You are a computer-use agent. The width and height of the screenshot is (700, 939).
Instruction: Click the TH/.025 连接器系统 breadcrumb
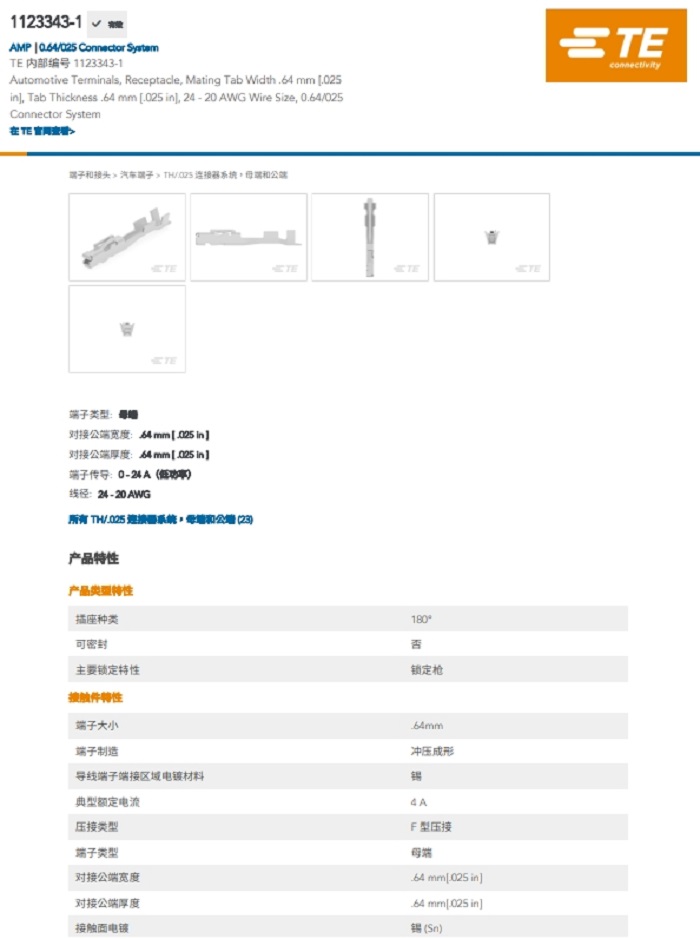pyautogui.click(x=200, y=175)
